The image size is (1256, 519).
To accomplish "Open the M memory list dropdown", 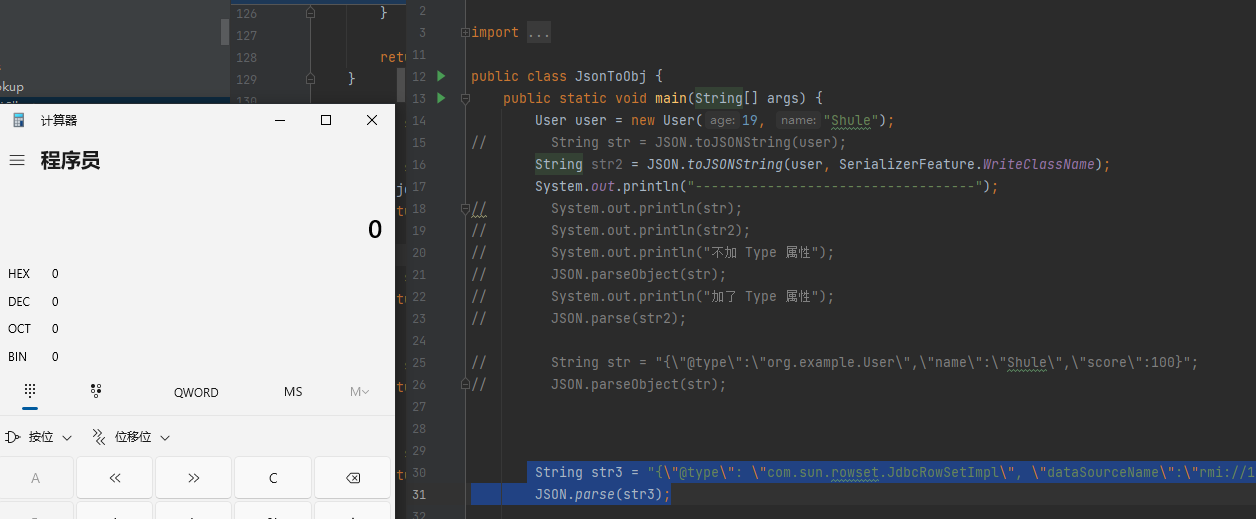I will point(360,392).
